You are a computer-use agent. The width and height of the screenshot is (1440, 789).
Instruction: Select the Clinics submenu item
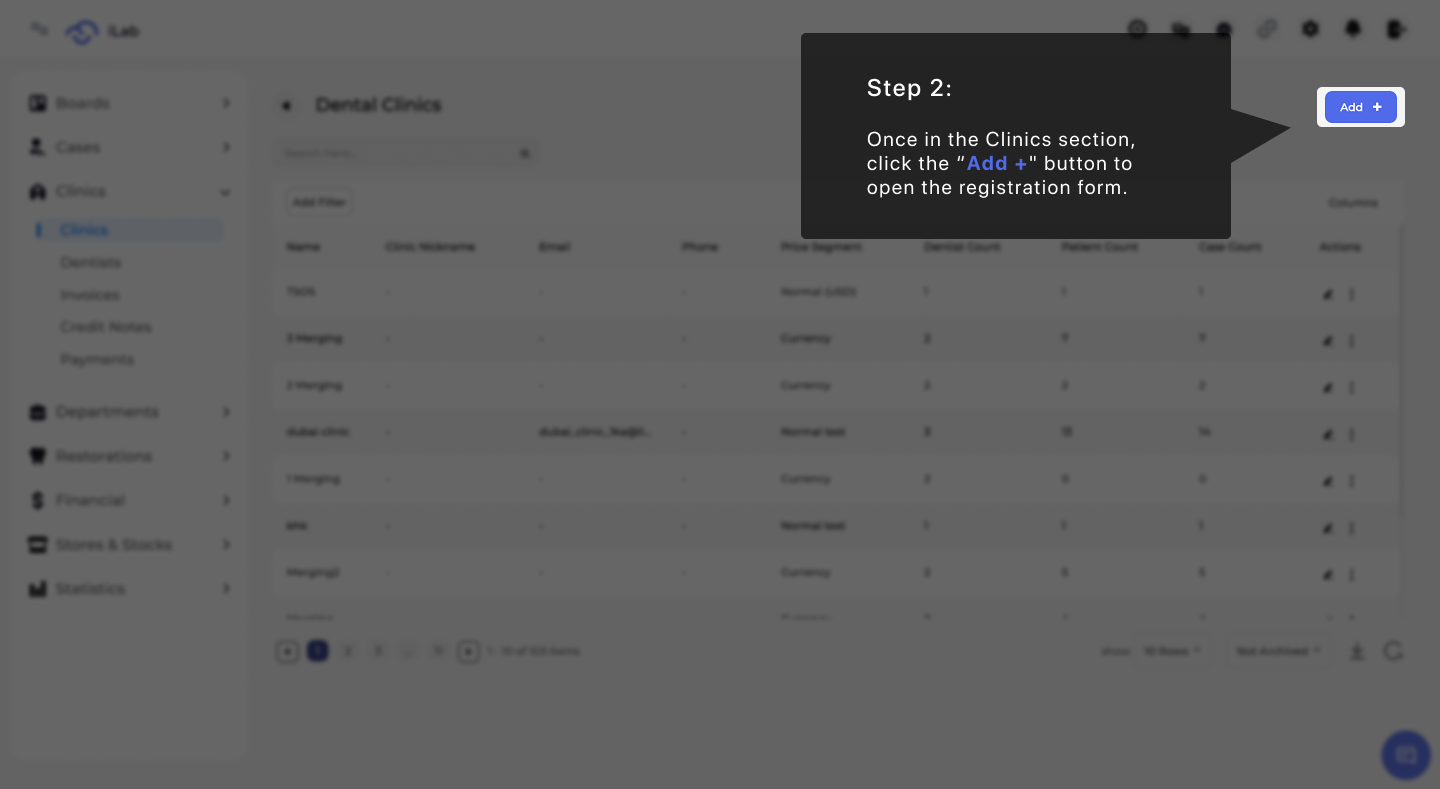(x=128, y=230)
